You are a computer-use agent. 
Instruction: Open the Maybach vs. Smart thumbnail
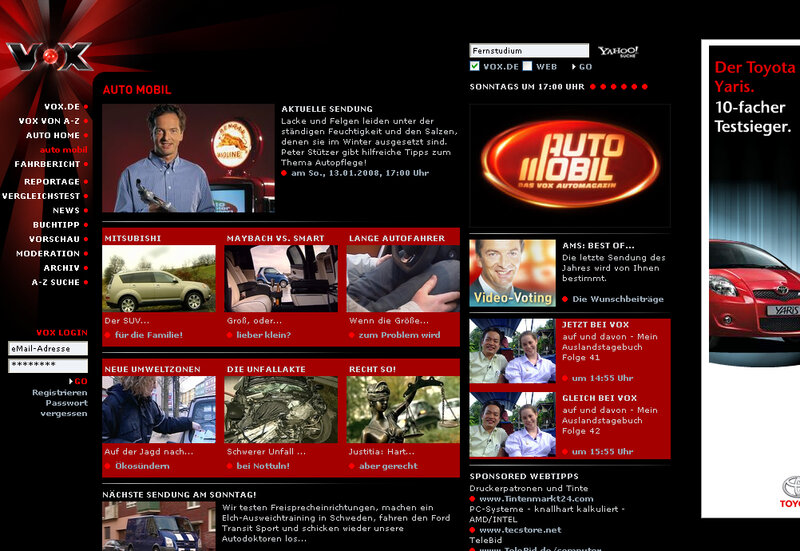click(281, 279)
